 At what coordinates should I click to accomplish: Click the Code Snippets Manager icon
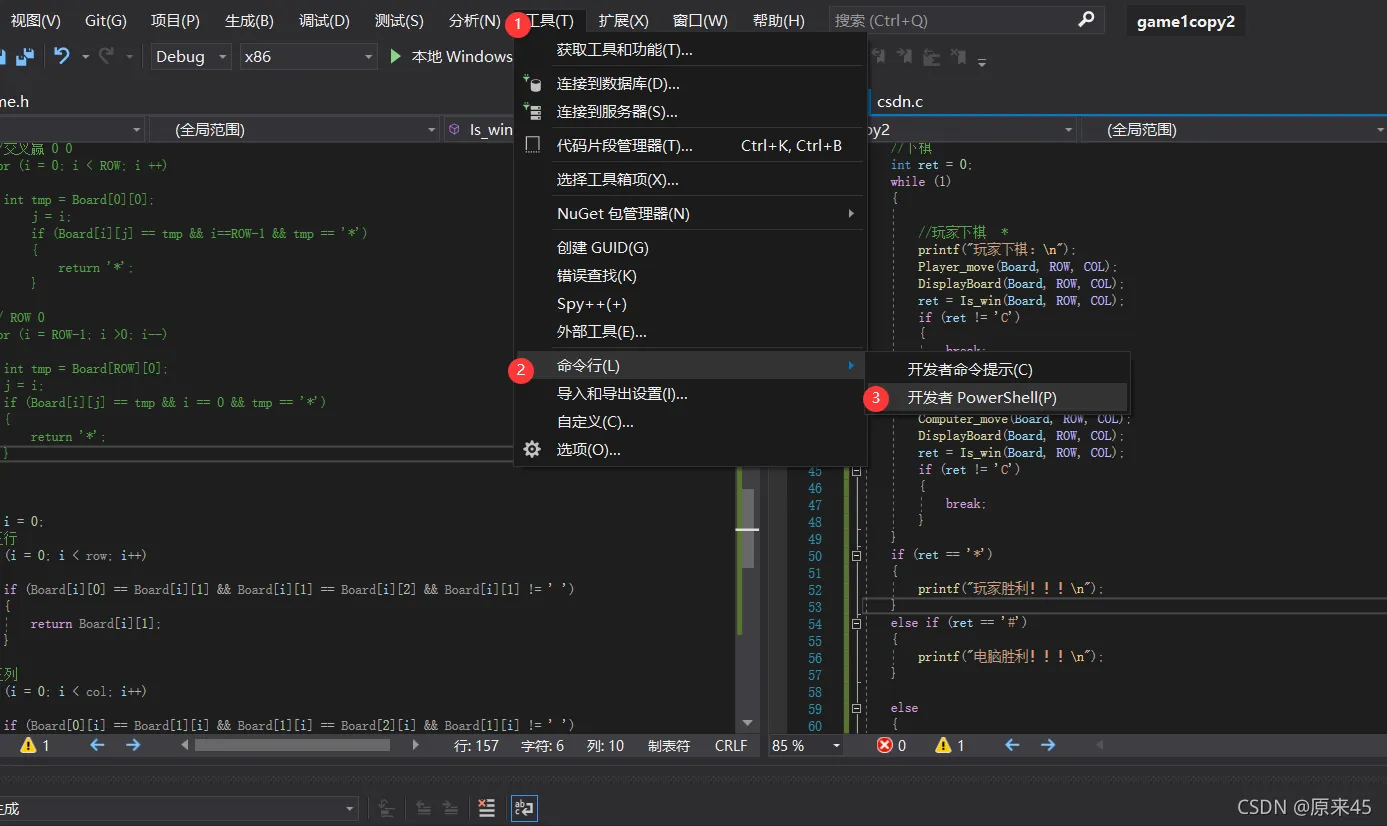click(x=533, y=145)
